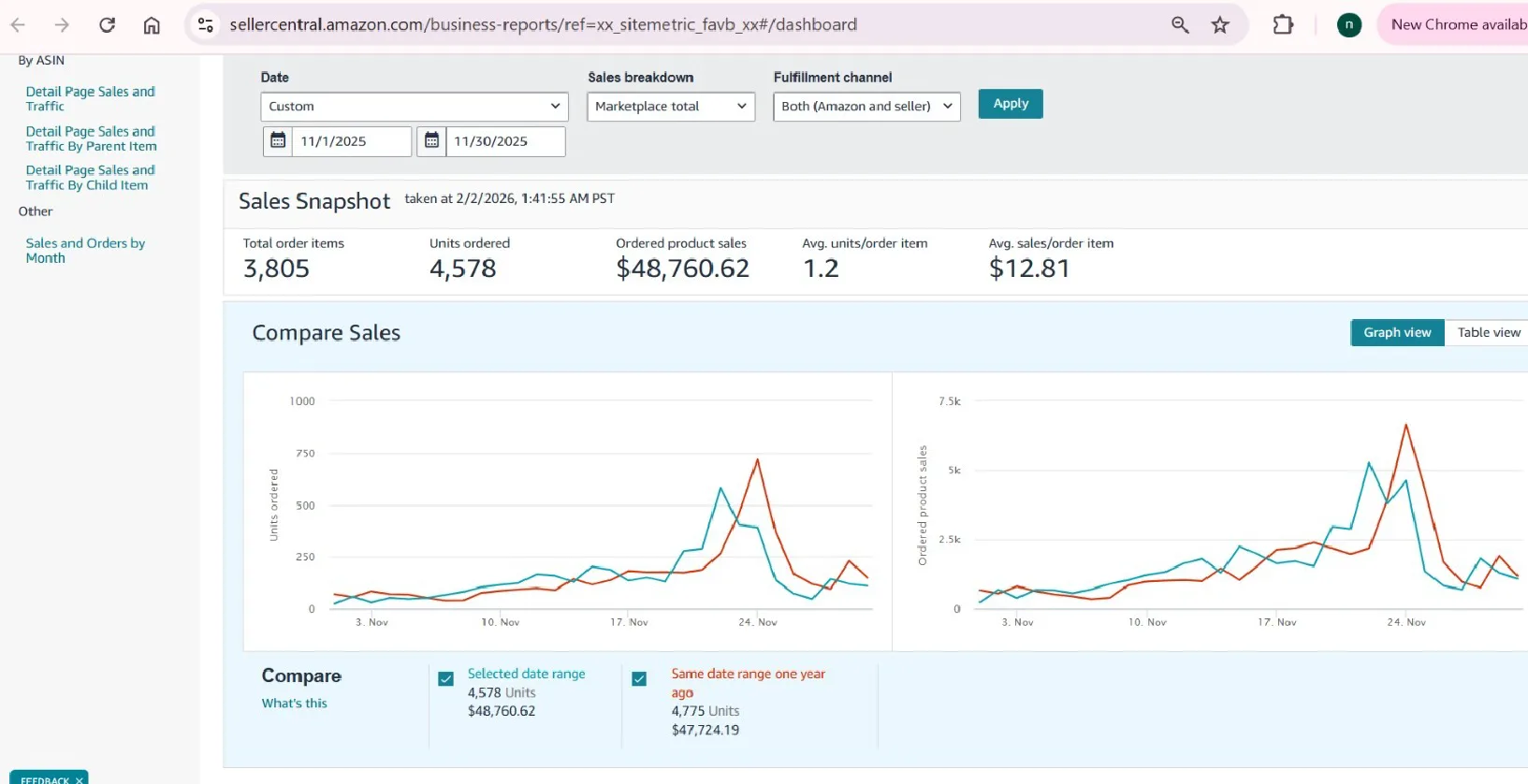The image size is (1528, 784).
Task: Open the start date calendar icon
Action: 278,140
